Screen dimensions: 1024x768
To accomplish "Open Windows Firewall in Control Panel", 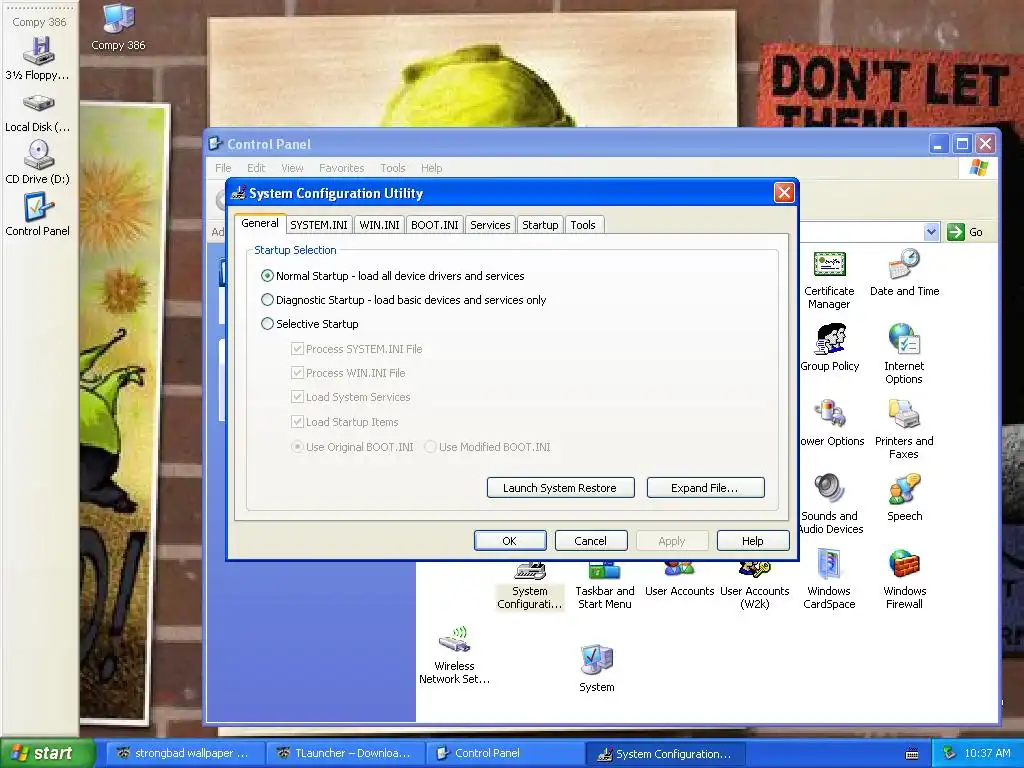I will 904,579.
